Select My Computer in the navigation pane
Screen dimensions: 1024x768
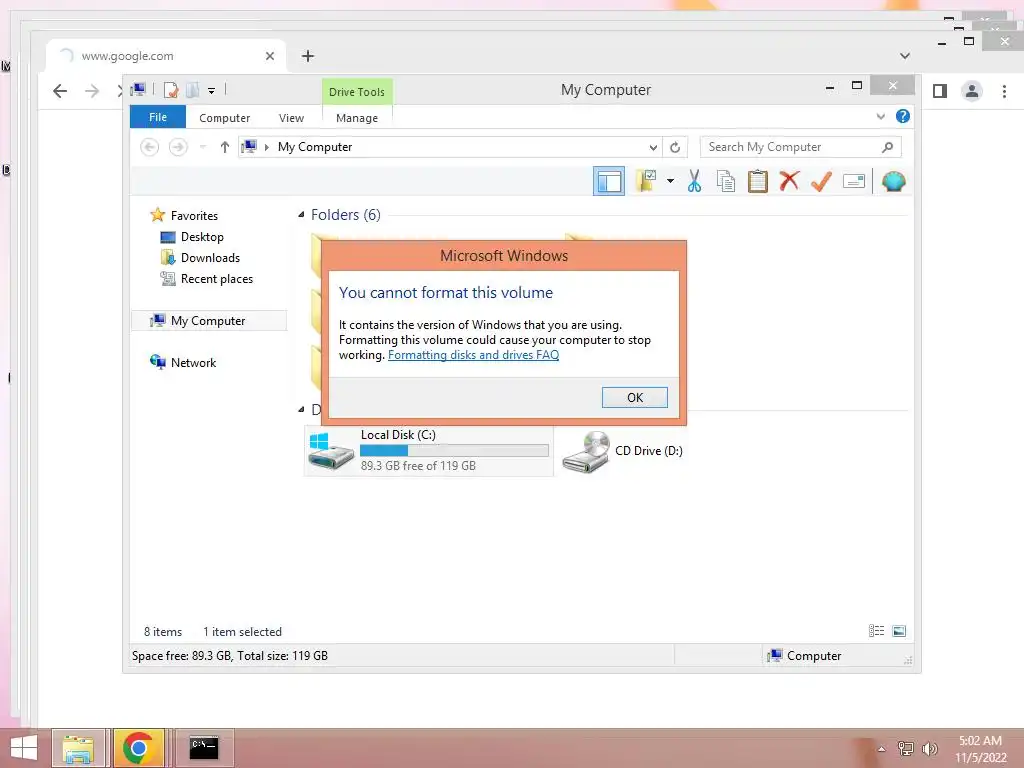pyautogui.click(x=209, y=321)
